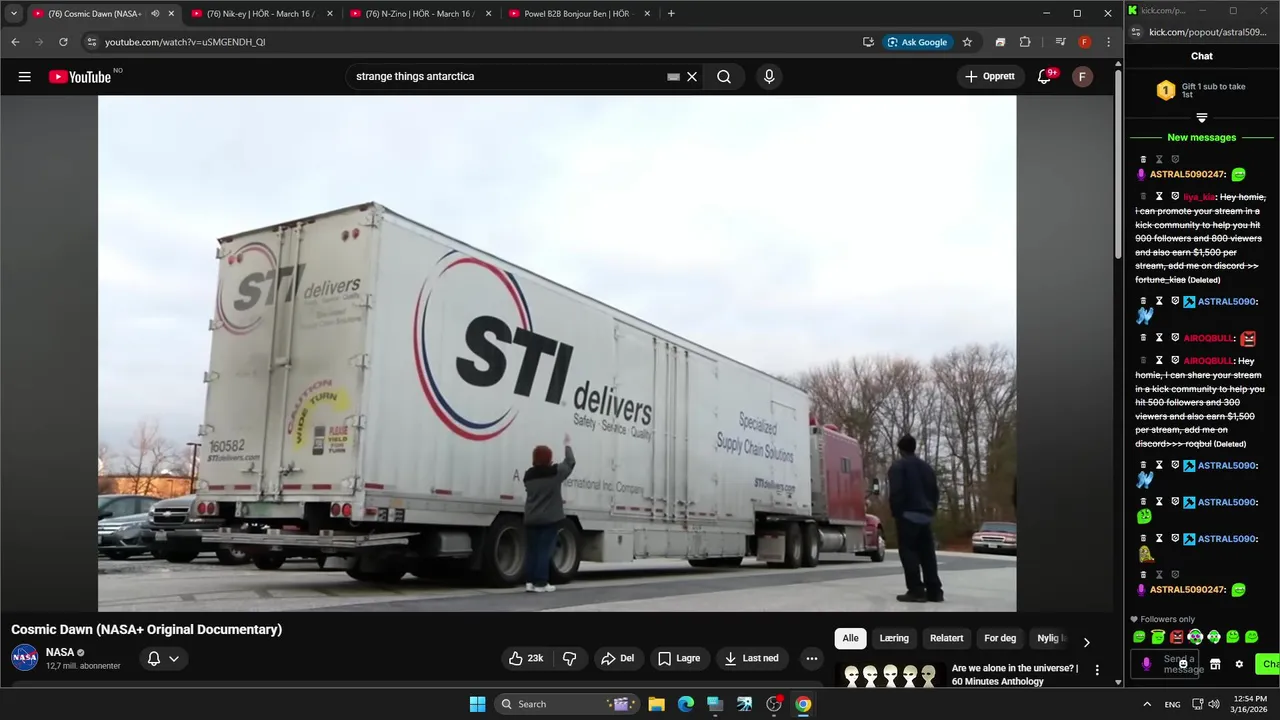
Task: Open YouTube notifications bell
Action: [x=1044, y=77]
